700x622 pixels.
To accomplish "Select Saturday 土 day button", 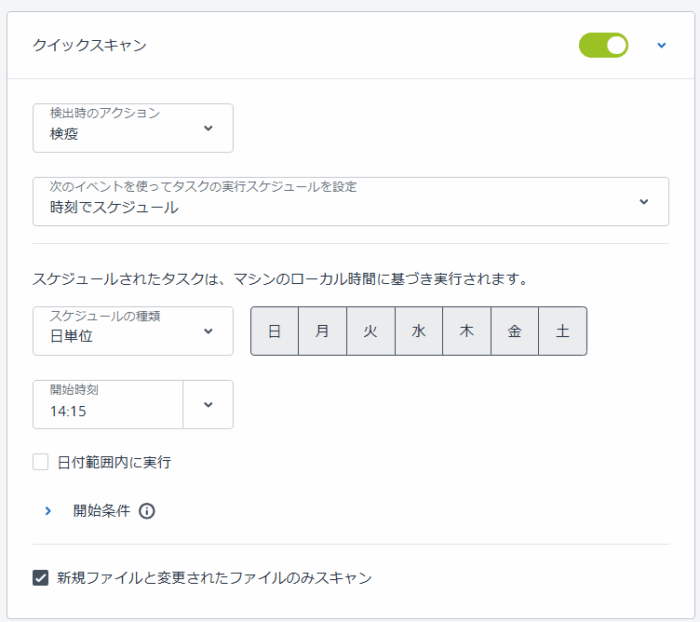I will 562,331.
